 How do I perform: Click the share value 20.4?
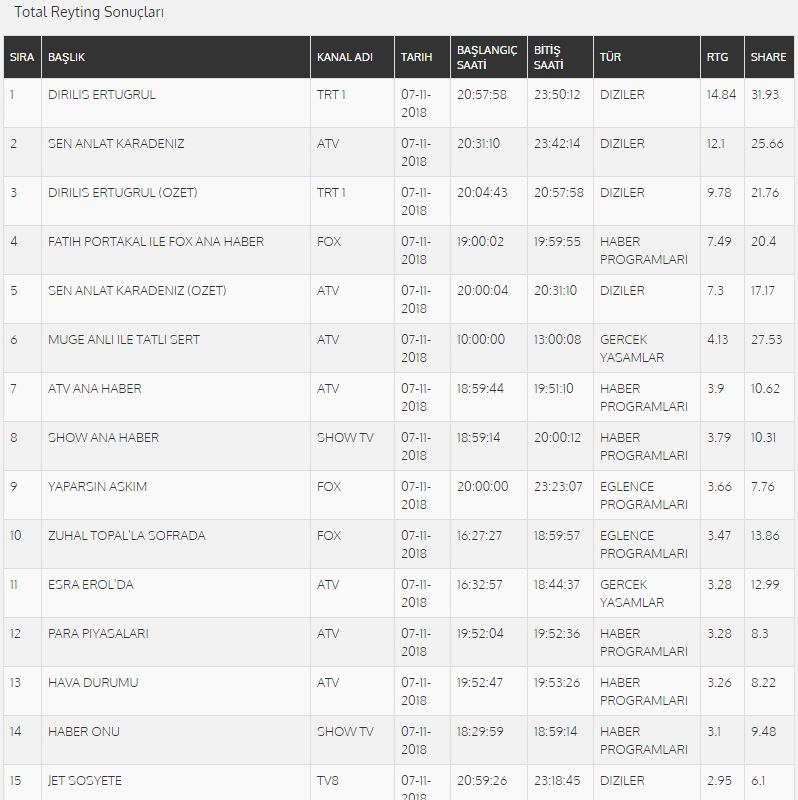pyautogui.click(x=763, y=242)
